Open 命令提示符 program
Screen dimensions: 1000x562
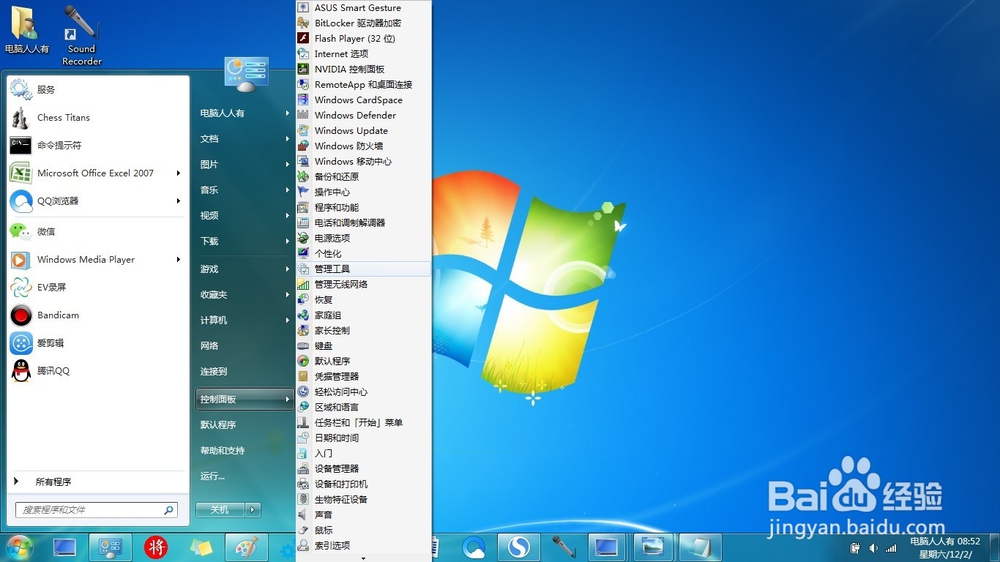pyautogui.click(x=98, y=145)
